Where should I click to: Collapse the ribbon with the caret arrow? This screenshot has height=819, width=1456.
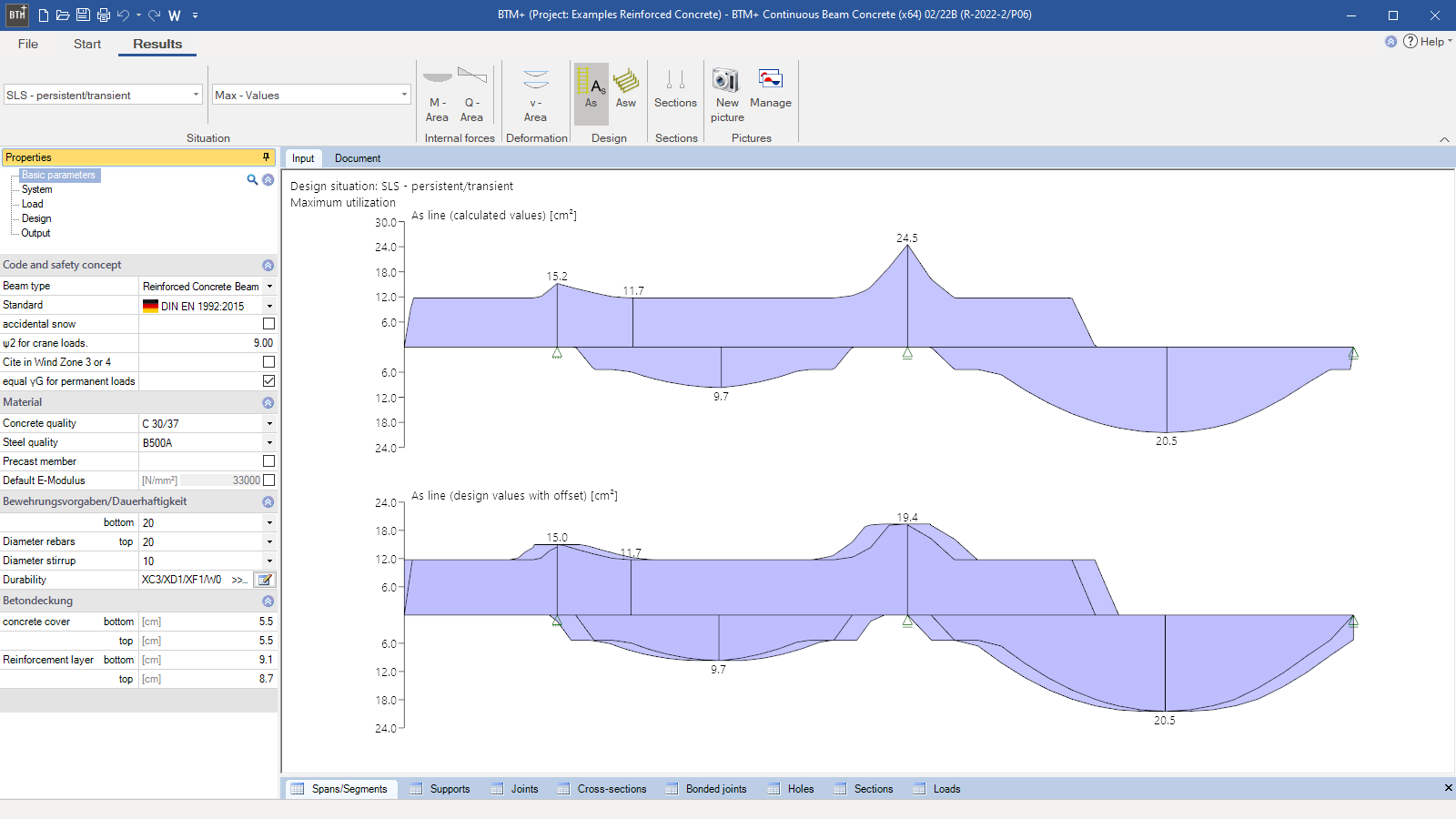pyautogui.click(x=1444, y=139)
